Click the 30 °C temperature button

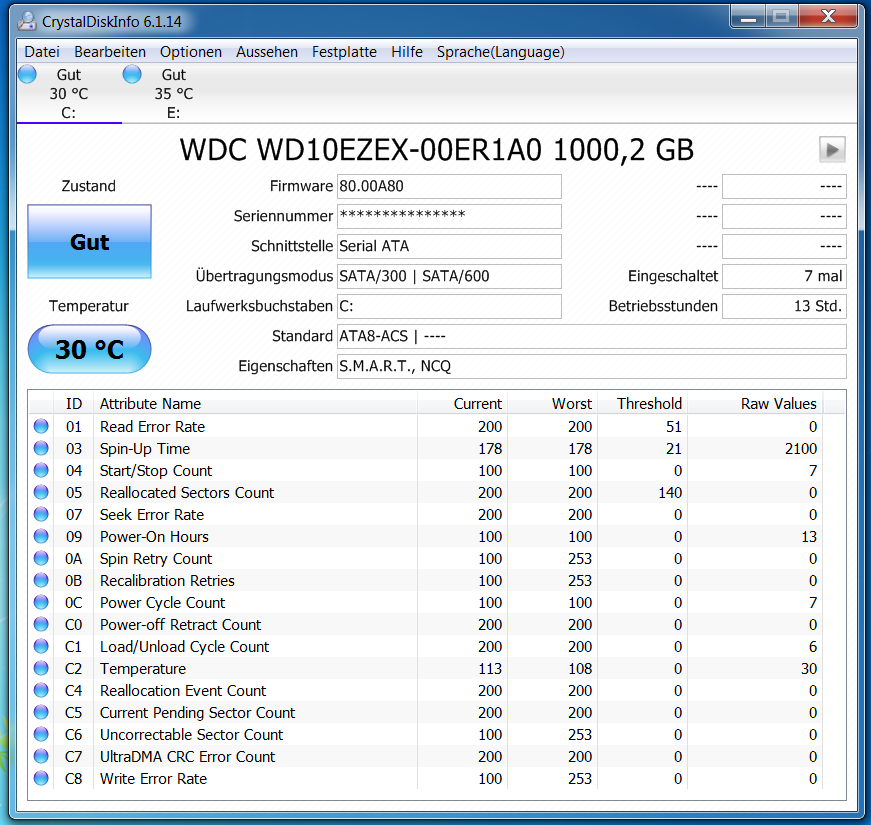point(89,349)
